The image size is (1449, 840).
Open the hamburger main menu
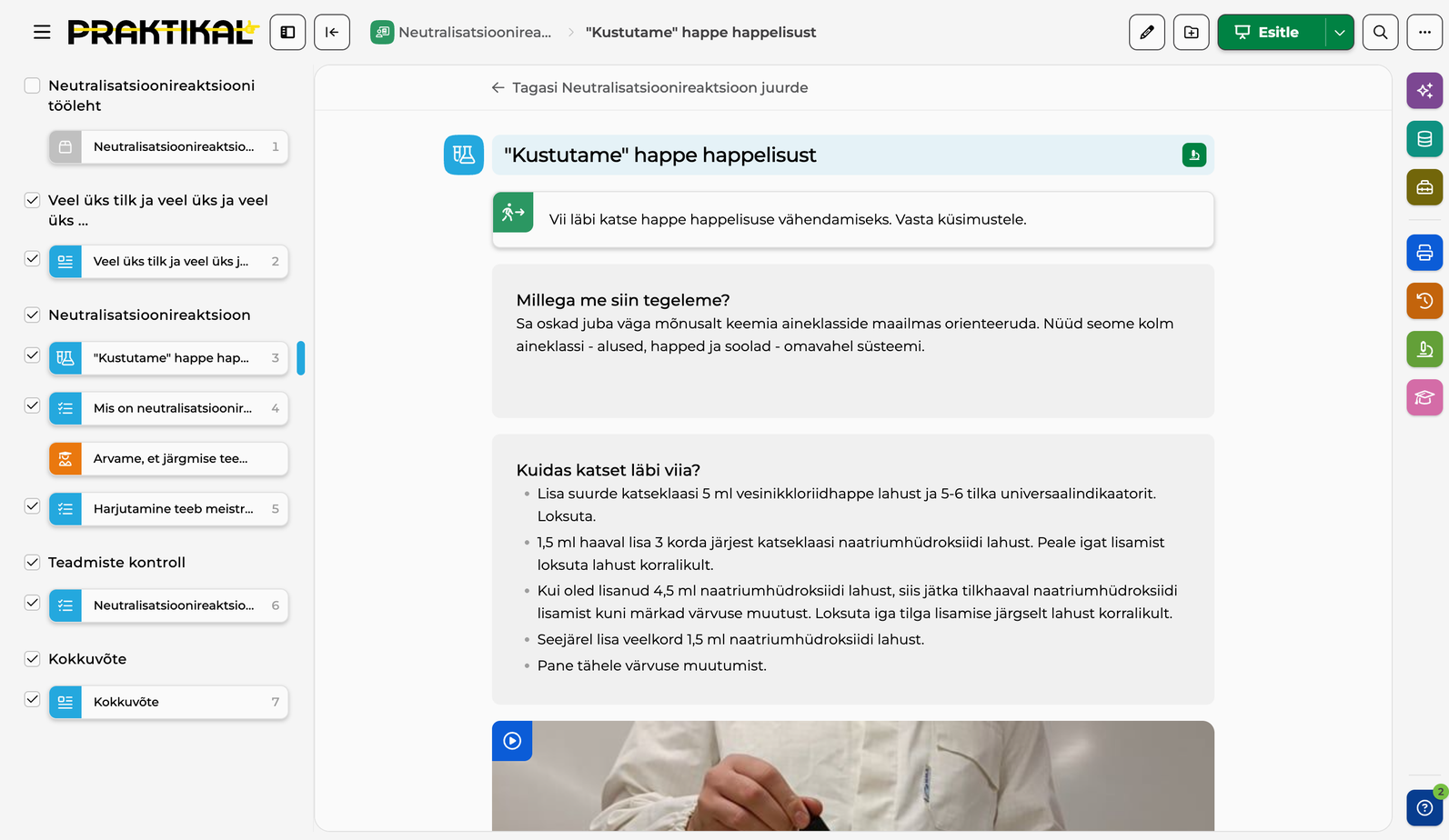42,33
